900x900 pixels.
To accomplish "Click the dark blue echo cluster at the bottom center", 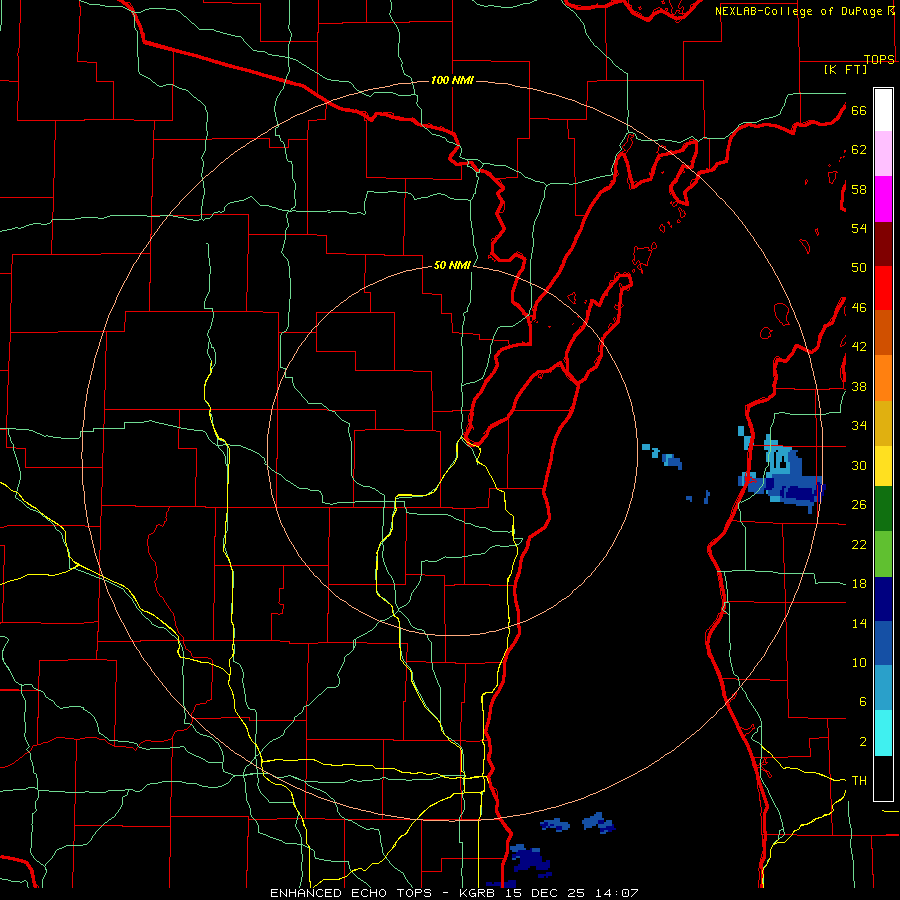I will [530, 860].
